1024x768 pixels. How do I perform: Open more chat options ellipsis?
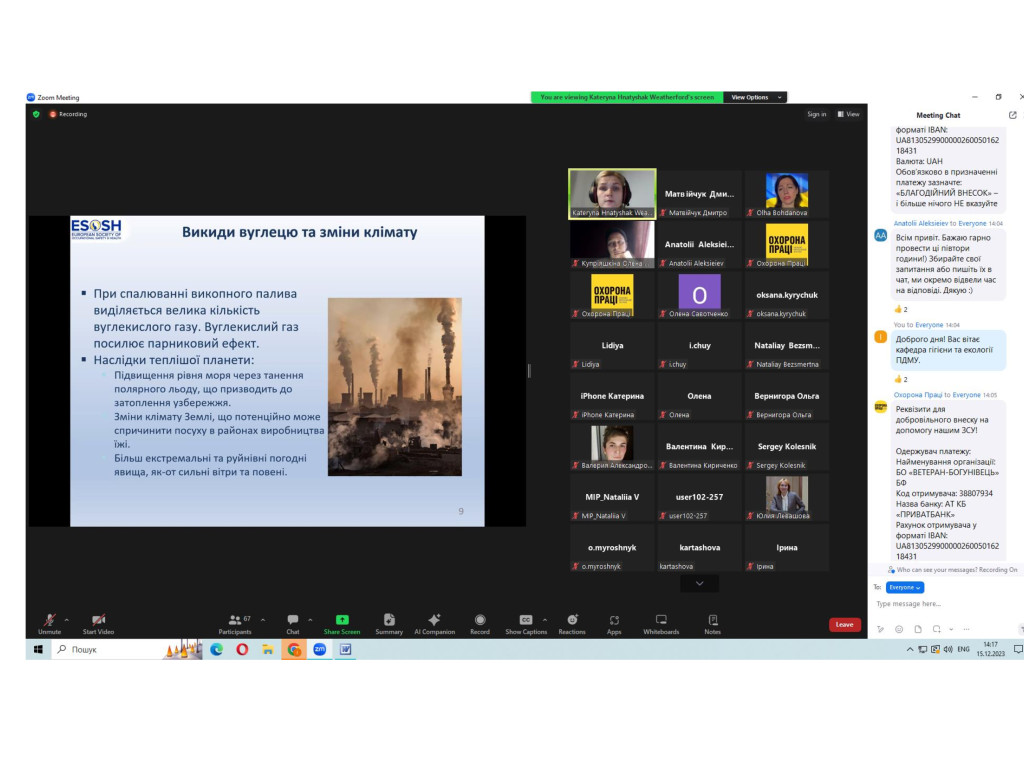[x=967, y=629]
